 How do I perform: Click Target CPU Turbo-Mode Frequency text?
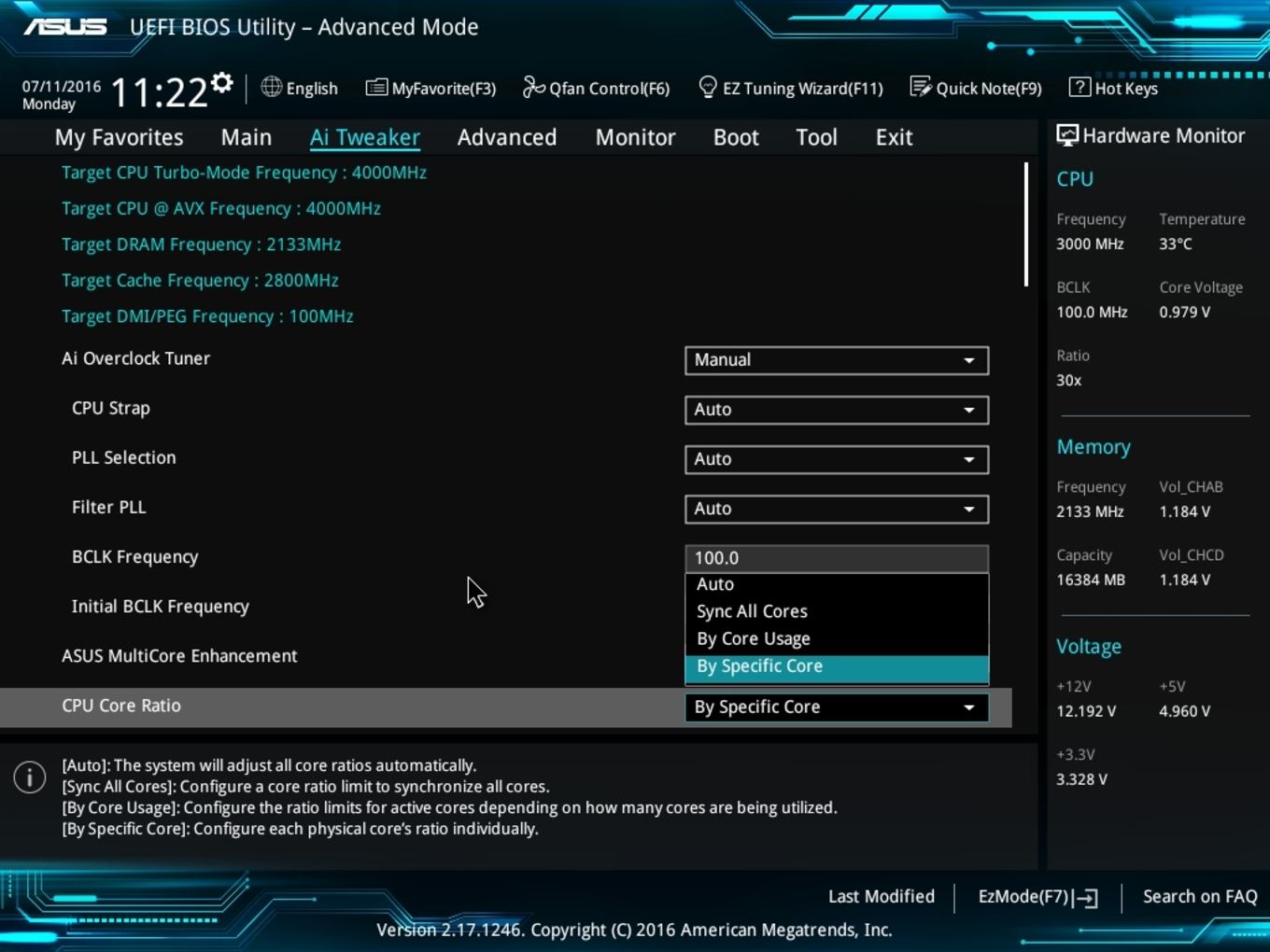tap(244, 173)
